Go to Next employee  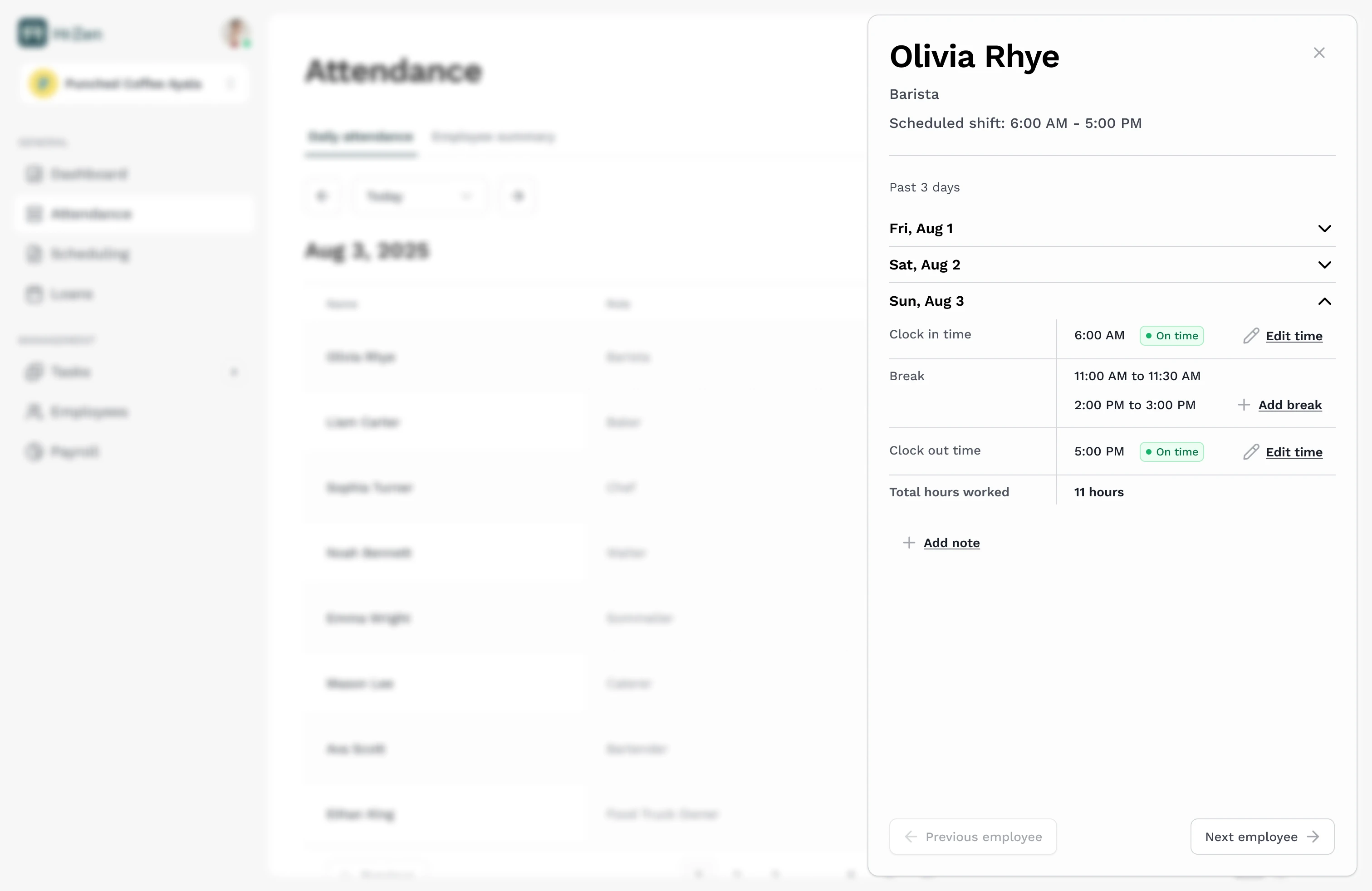(x=1262, y=837)
